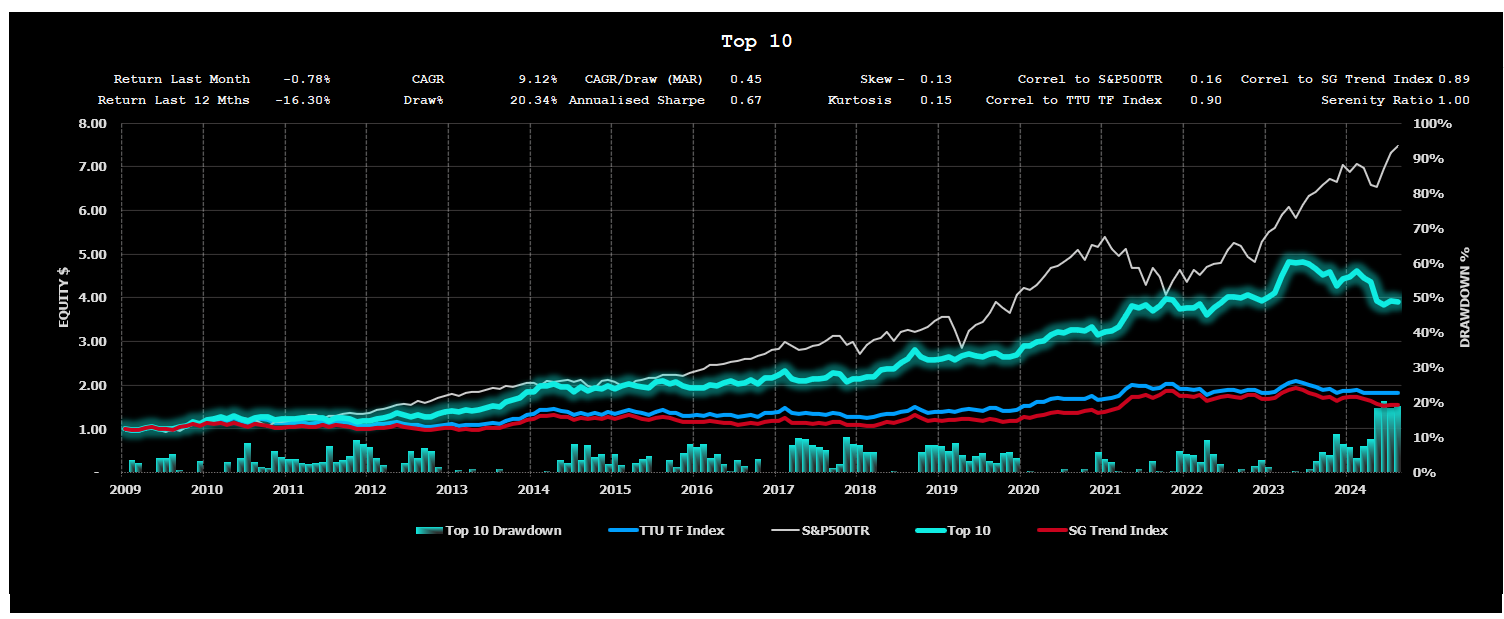Click the CAGR value 9.12%

point(537,79)
